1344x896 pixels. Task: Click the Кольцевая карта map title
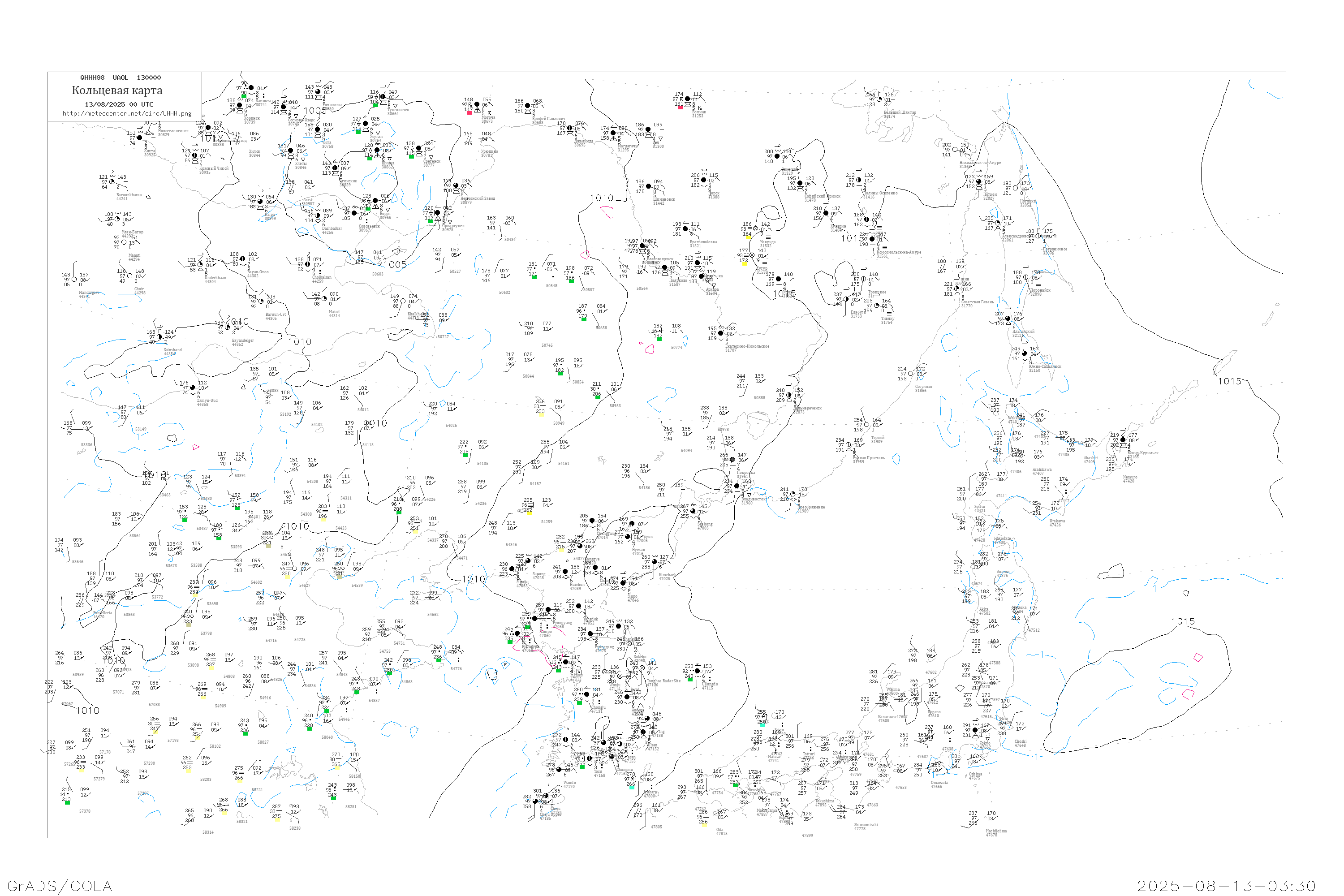pos(117,90)
